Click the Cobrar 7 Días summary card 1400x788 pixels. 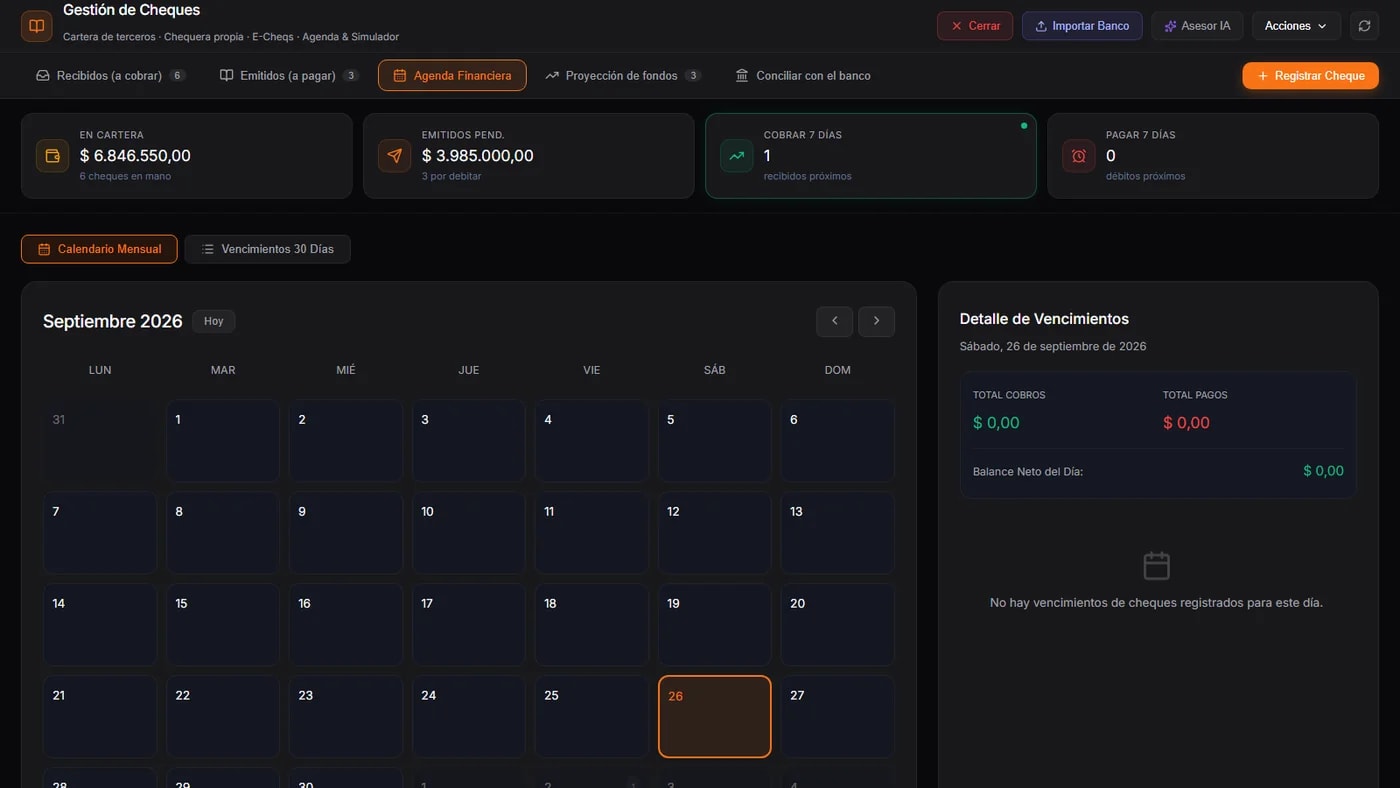click(871, 156)
